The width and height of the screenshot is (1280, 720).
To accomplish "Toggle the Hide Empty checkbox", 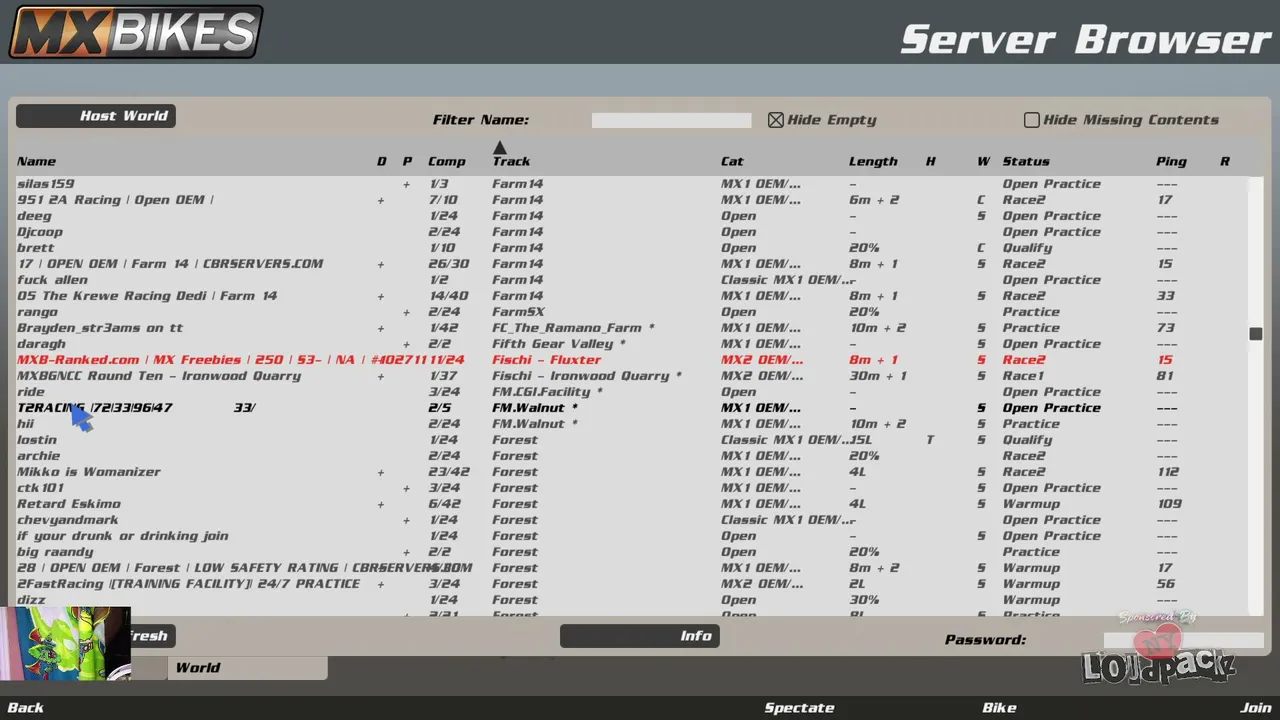I will pyautogui.click(x=776, y=120).
